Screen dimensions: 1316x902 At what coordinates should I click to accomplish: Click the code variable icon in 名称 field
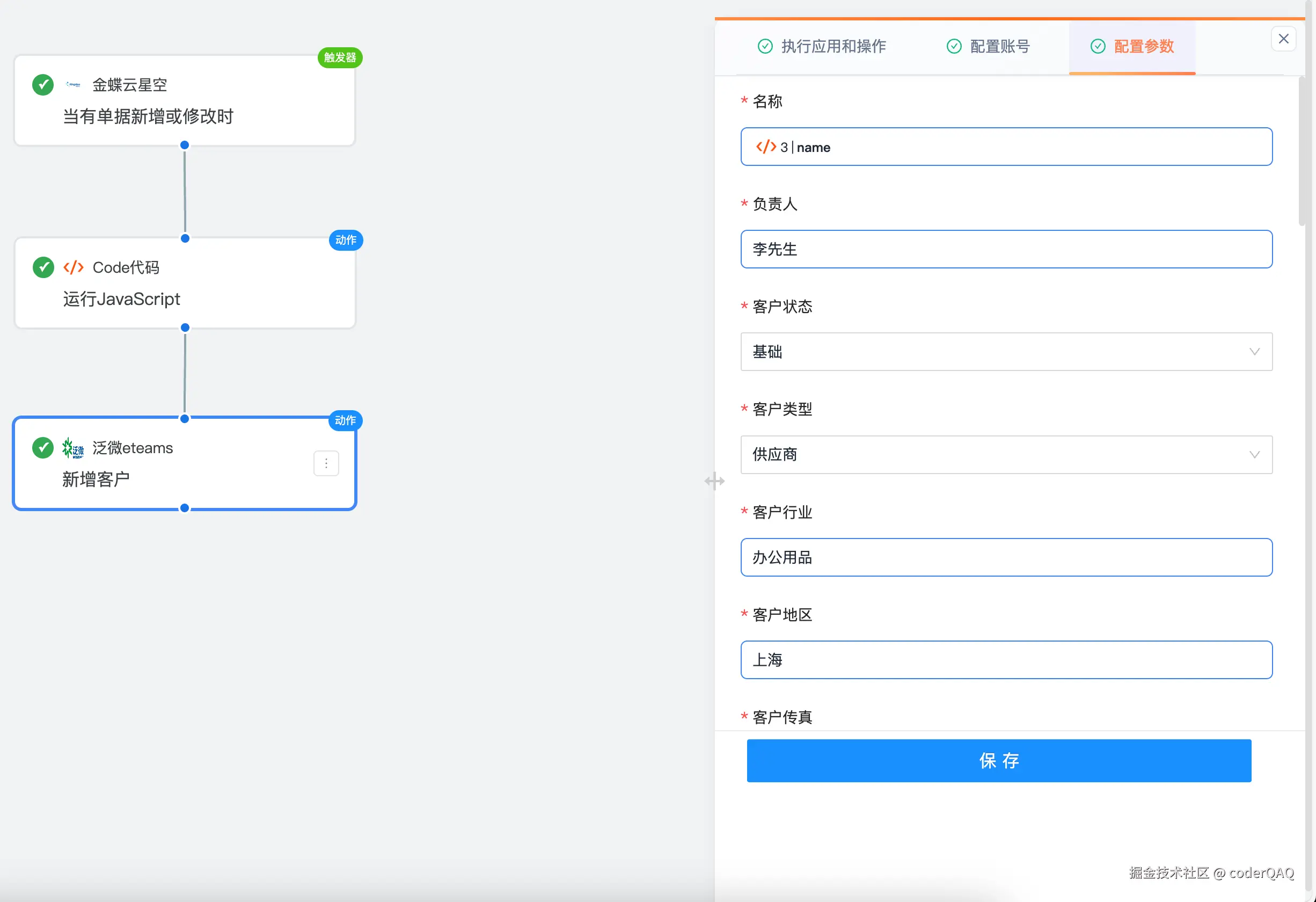[765, 147]
